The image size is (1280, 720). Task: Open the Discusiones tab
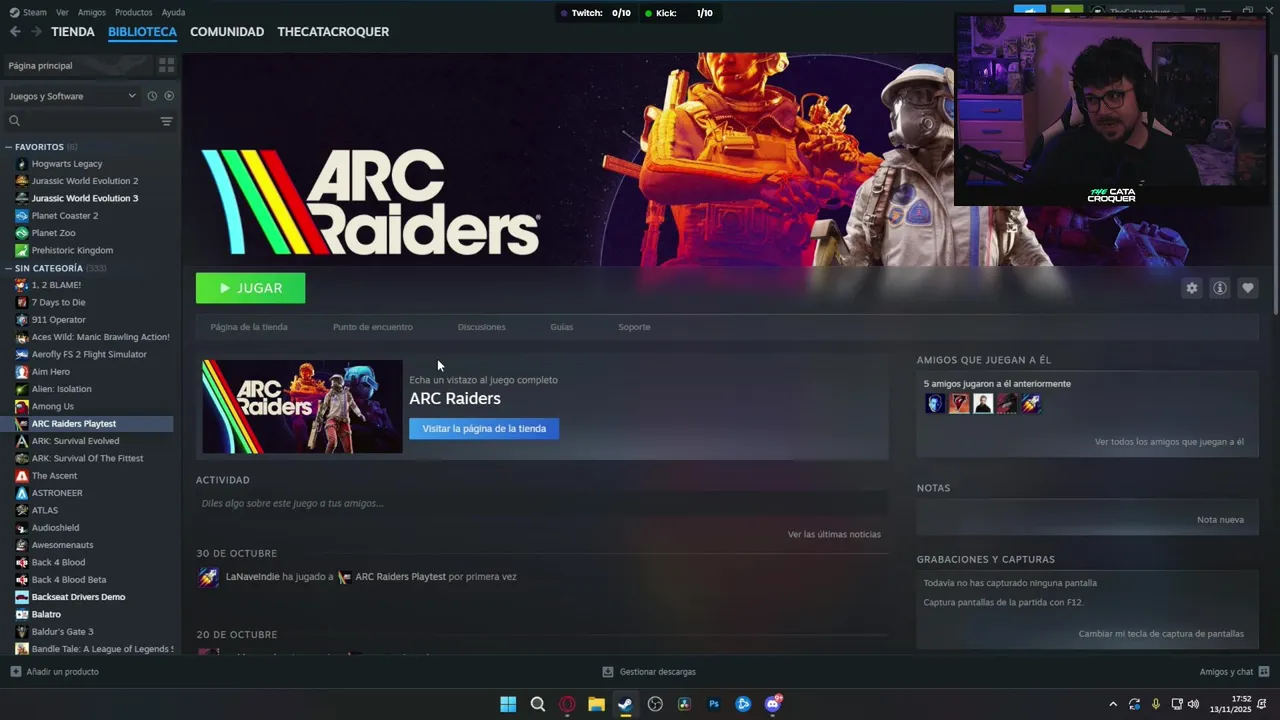click(x=481, y=327)
